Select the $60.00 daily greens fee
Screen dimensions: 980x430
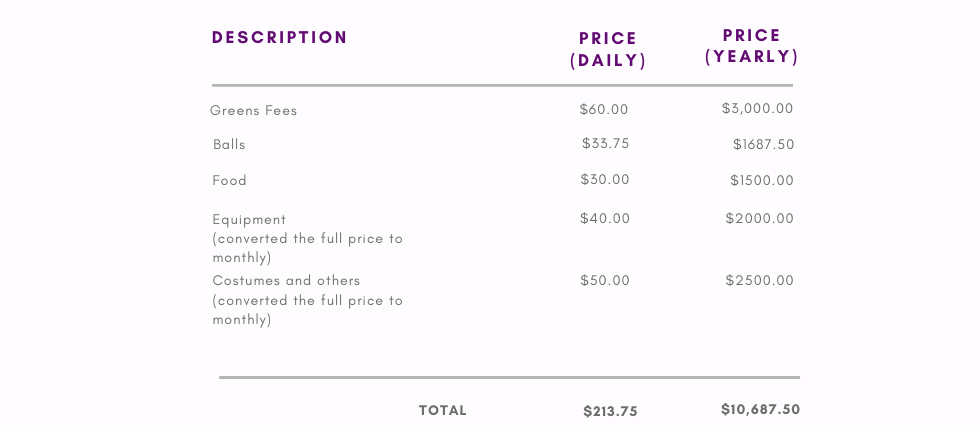(x=604, y=109)
